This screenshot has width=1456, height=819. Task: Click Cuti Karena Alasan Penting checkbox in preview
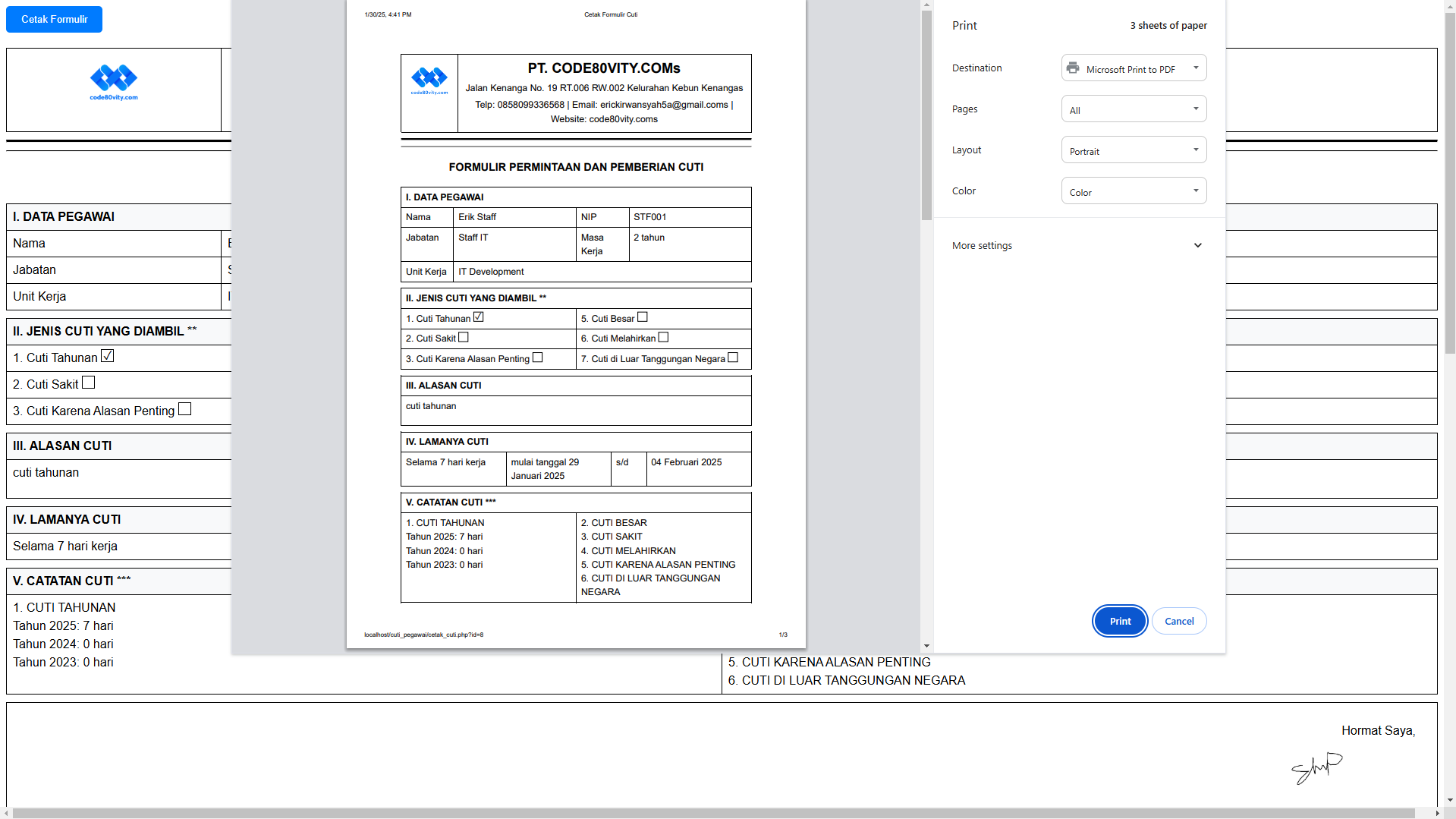click(x=537, y=358)
